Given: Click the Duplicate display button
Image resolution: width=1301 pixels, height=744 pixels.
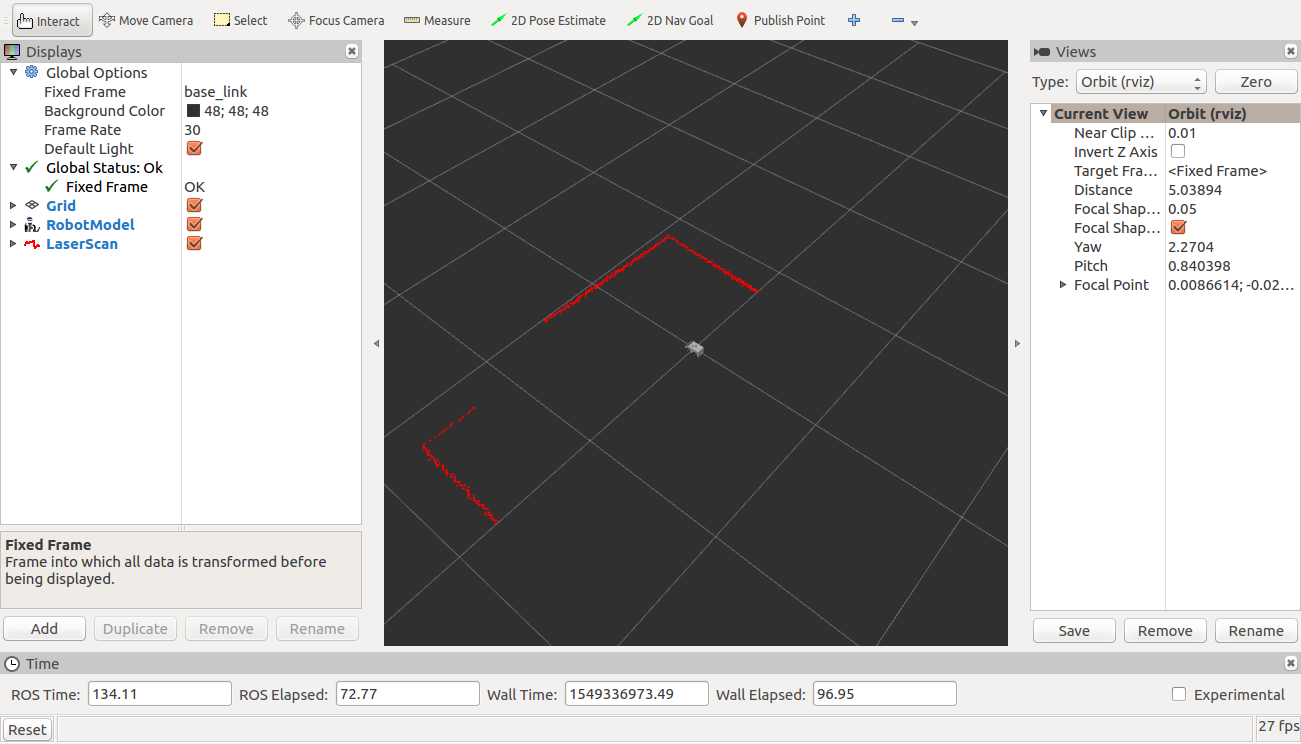Looking at the screenshot, I should tap(135, 629).
